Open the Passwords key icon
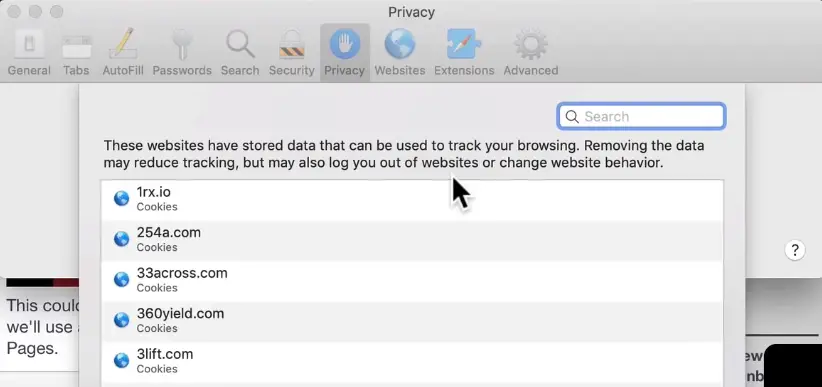This screenshot has width=822, height=387. 182,45
